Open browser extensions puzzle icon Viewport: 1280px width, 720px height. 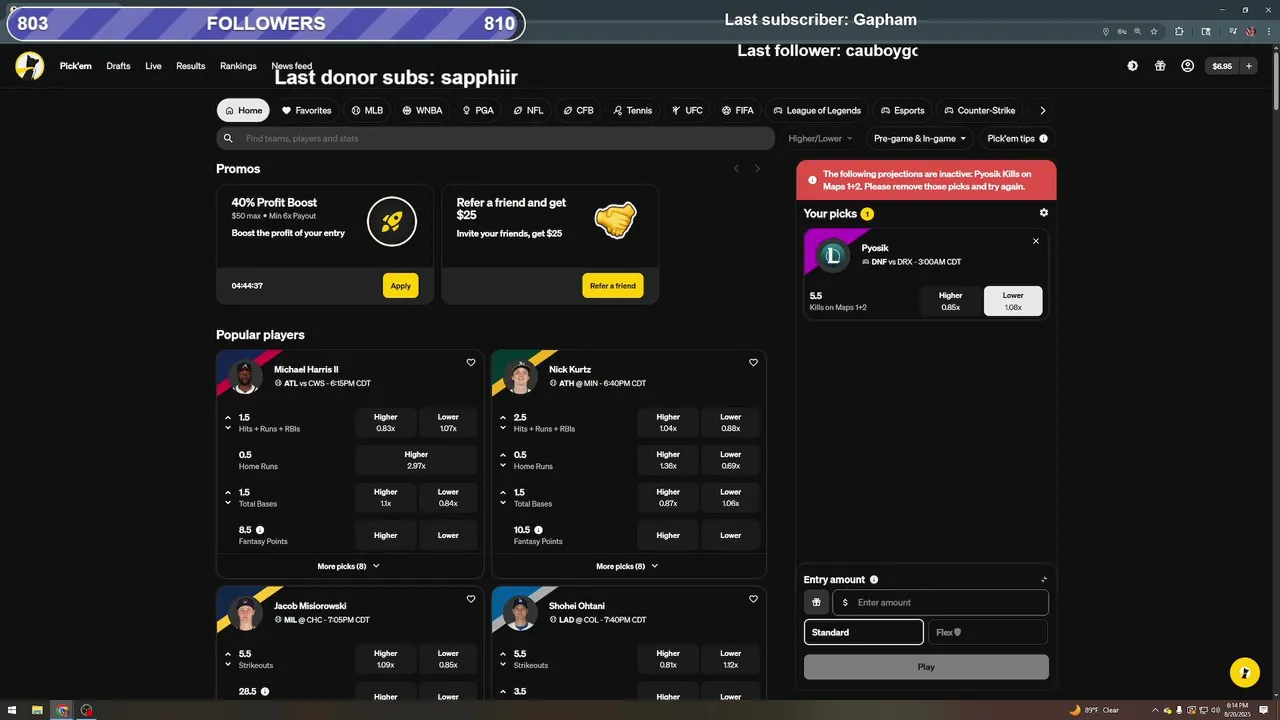coord(1180,31)
